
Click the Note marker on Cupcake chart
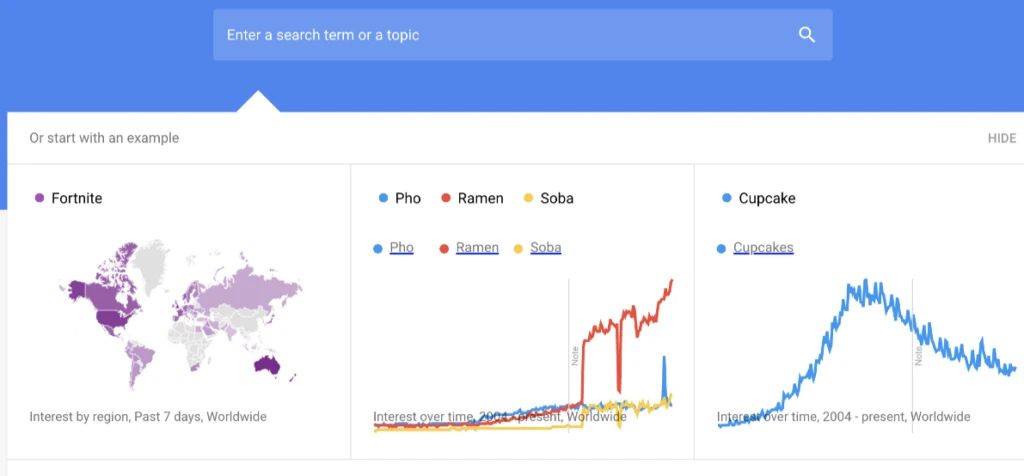tap(917, 355)
